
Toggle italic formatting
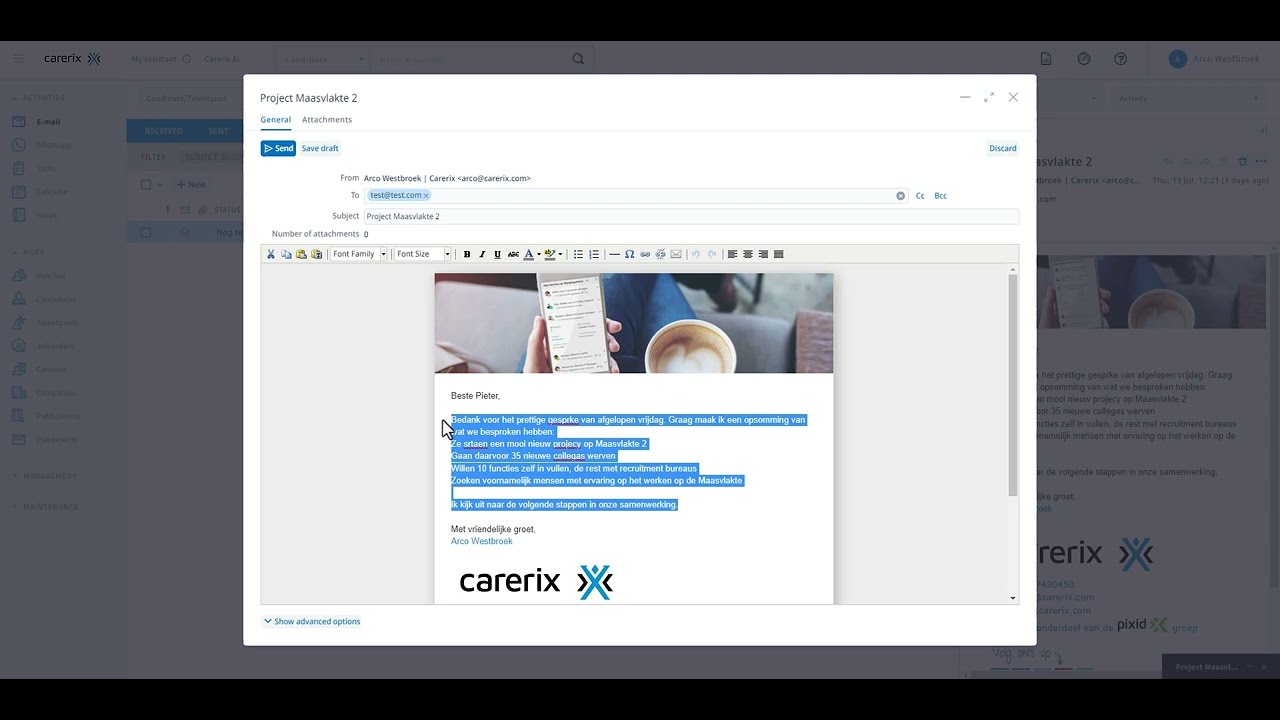point(482,254)
